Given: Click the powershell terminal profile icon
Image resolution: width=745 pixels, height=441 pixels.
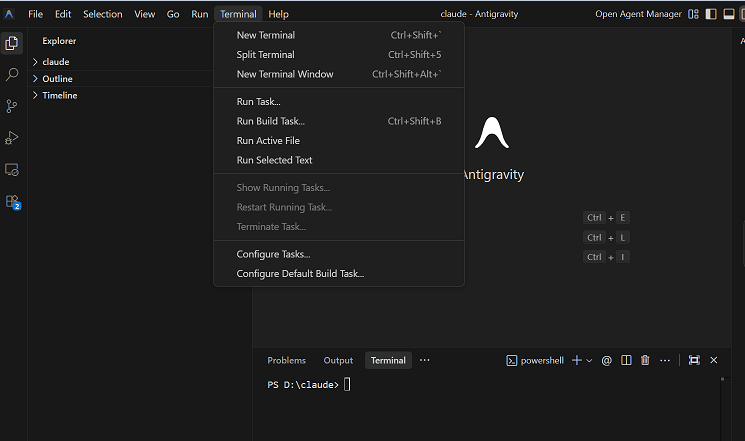Looking at the screenshot, I should click(x=511, y=361).
